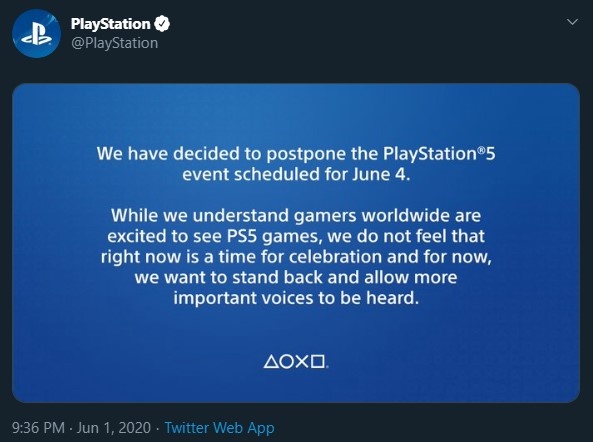This screenshot has height=442, width=593.
Task: Open the PlayStation display name link
Action: click(x=110, y=24)
